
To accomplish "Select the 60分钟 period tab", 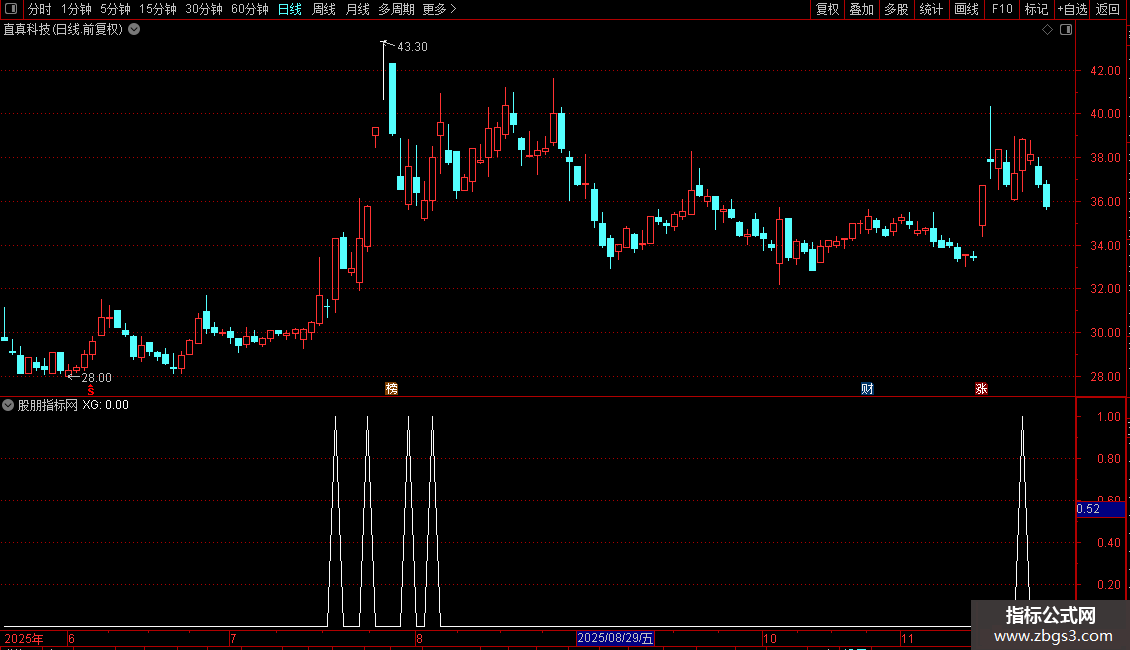I will tap(250, 9).
